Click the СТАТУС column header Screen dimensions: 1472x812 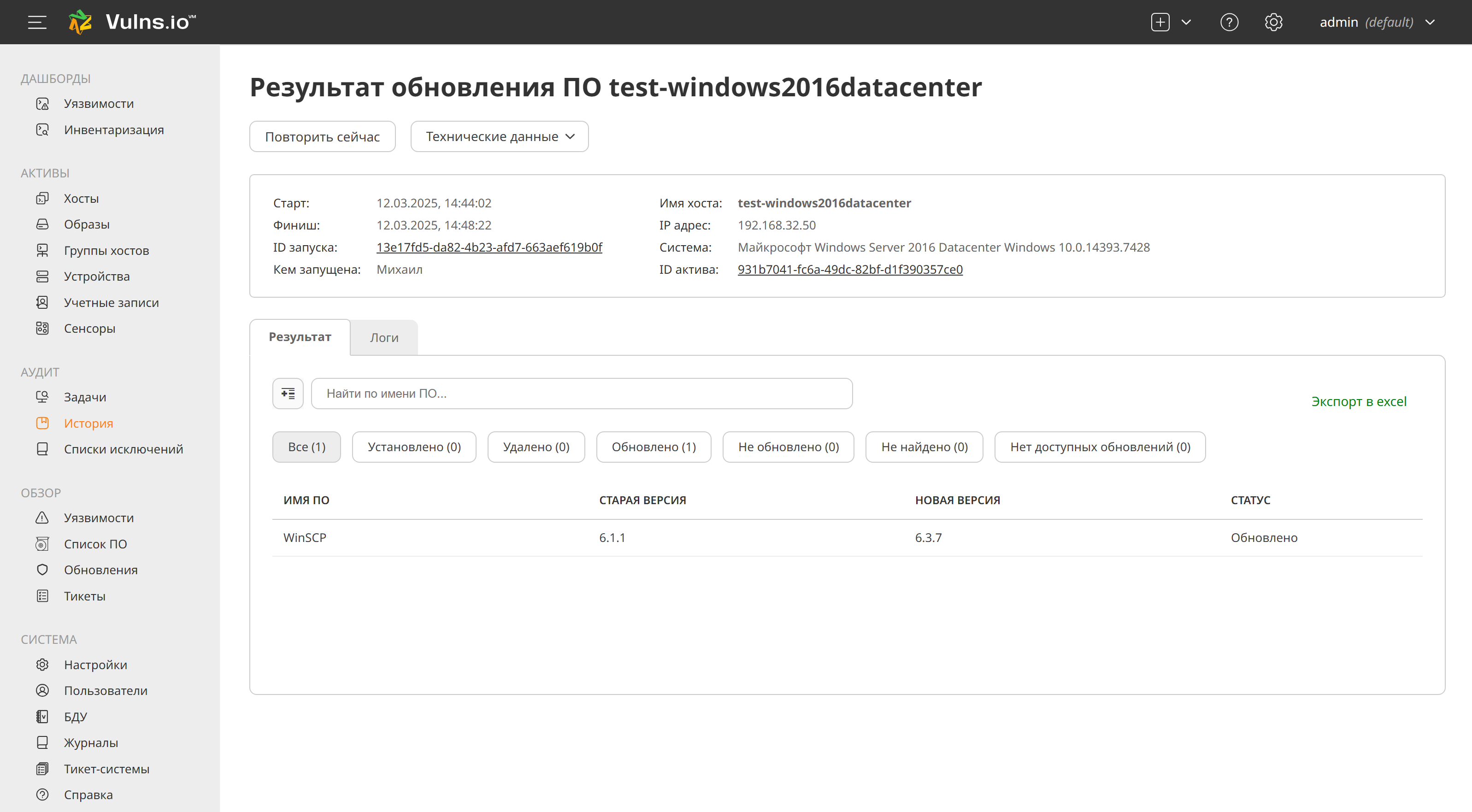click(1250, 500)
